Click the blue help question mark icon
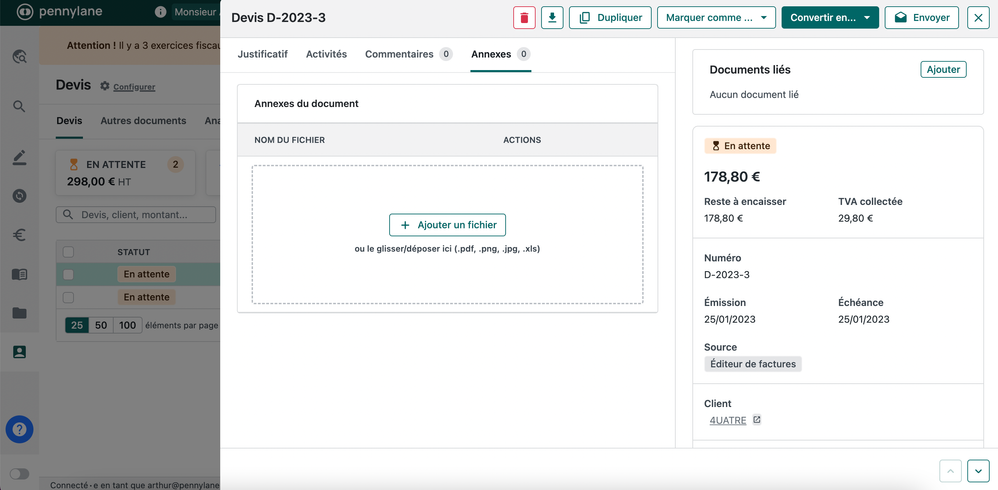Screen dimensions: 998x490 19,429
